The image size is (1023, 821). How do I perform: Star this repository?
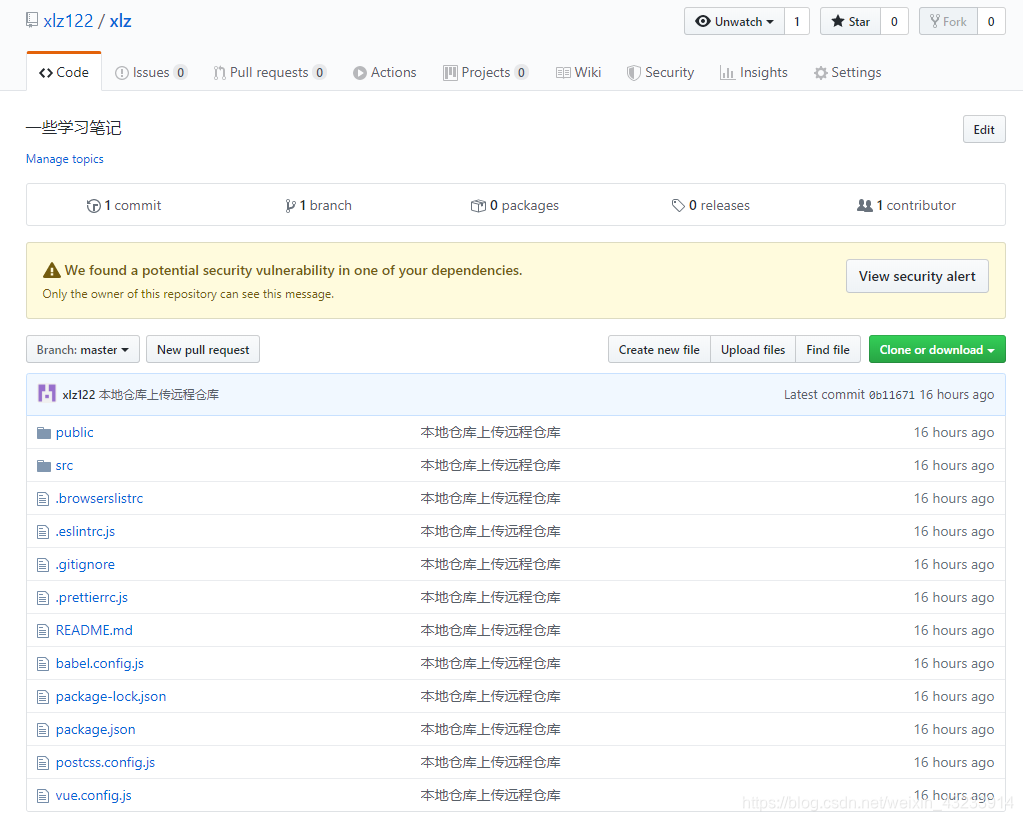[x=850, y=22]
